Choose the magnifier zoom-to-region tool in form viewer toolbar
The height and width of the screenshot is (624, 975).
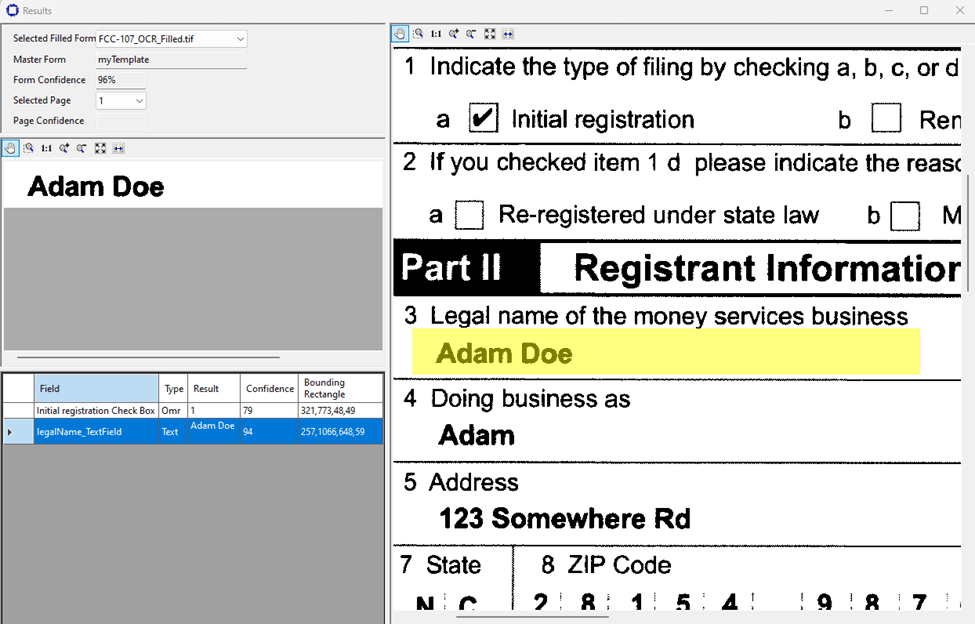[x=418, y=33]
